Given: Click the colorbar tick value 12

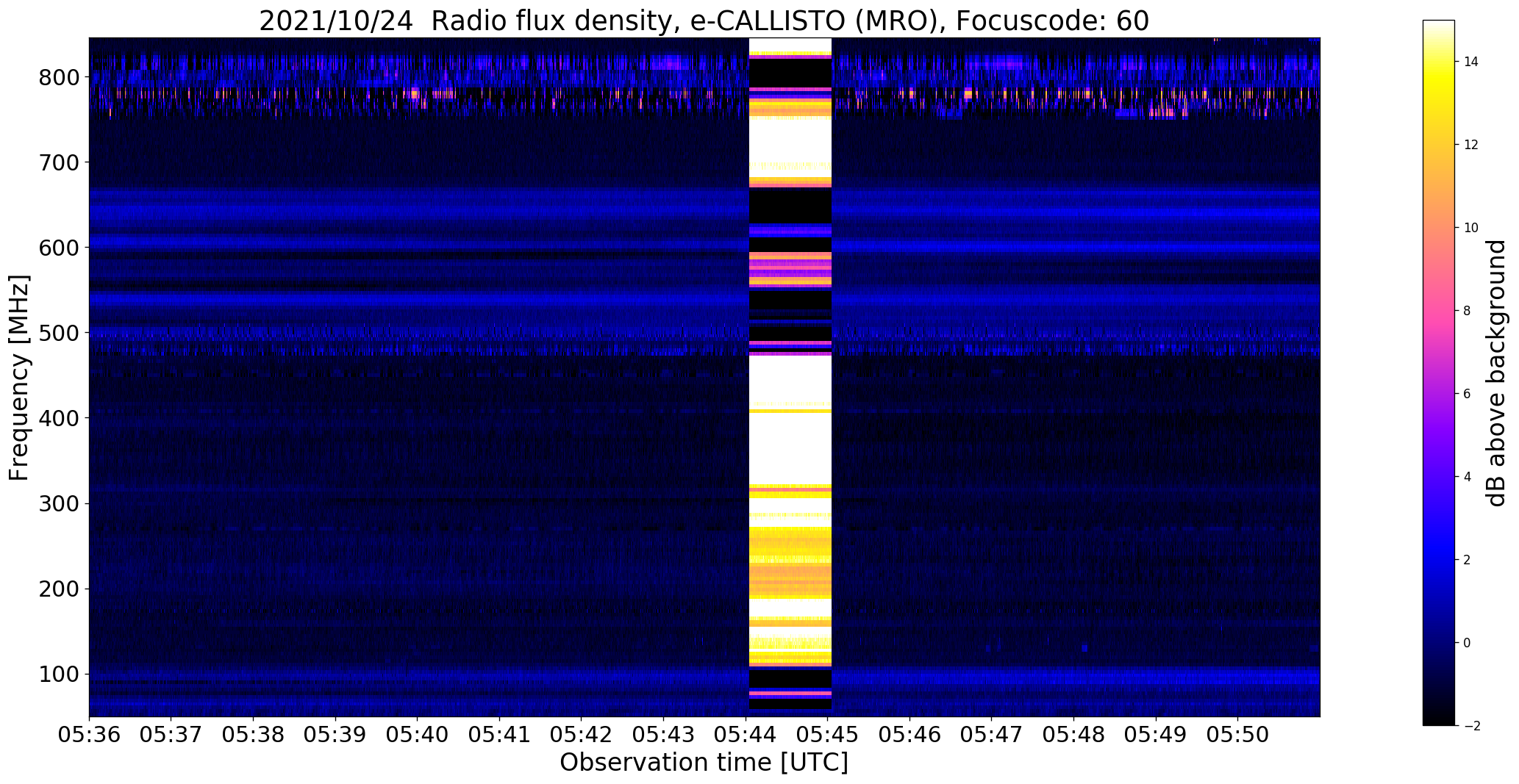Looking at the screenshot, I should [x=1471, y=145].
